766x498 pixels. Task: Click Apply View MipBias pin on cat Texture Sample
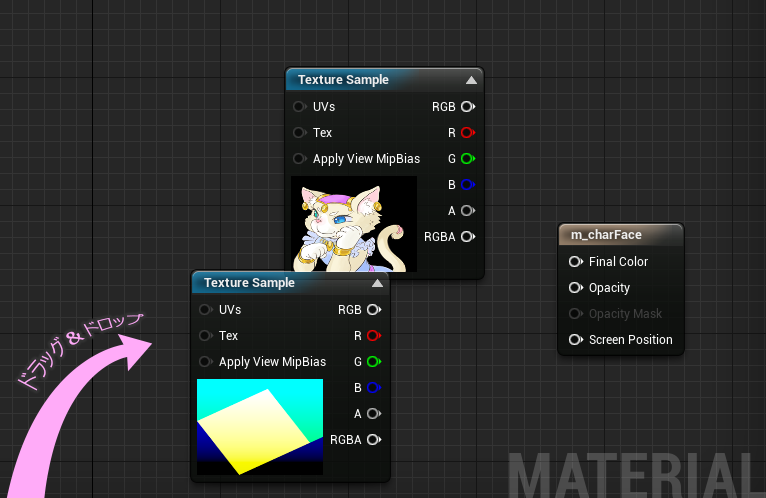click(x=299, y=159)
